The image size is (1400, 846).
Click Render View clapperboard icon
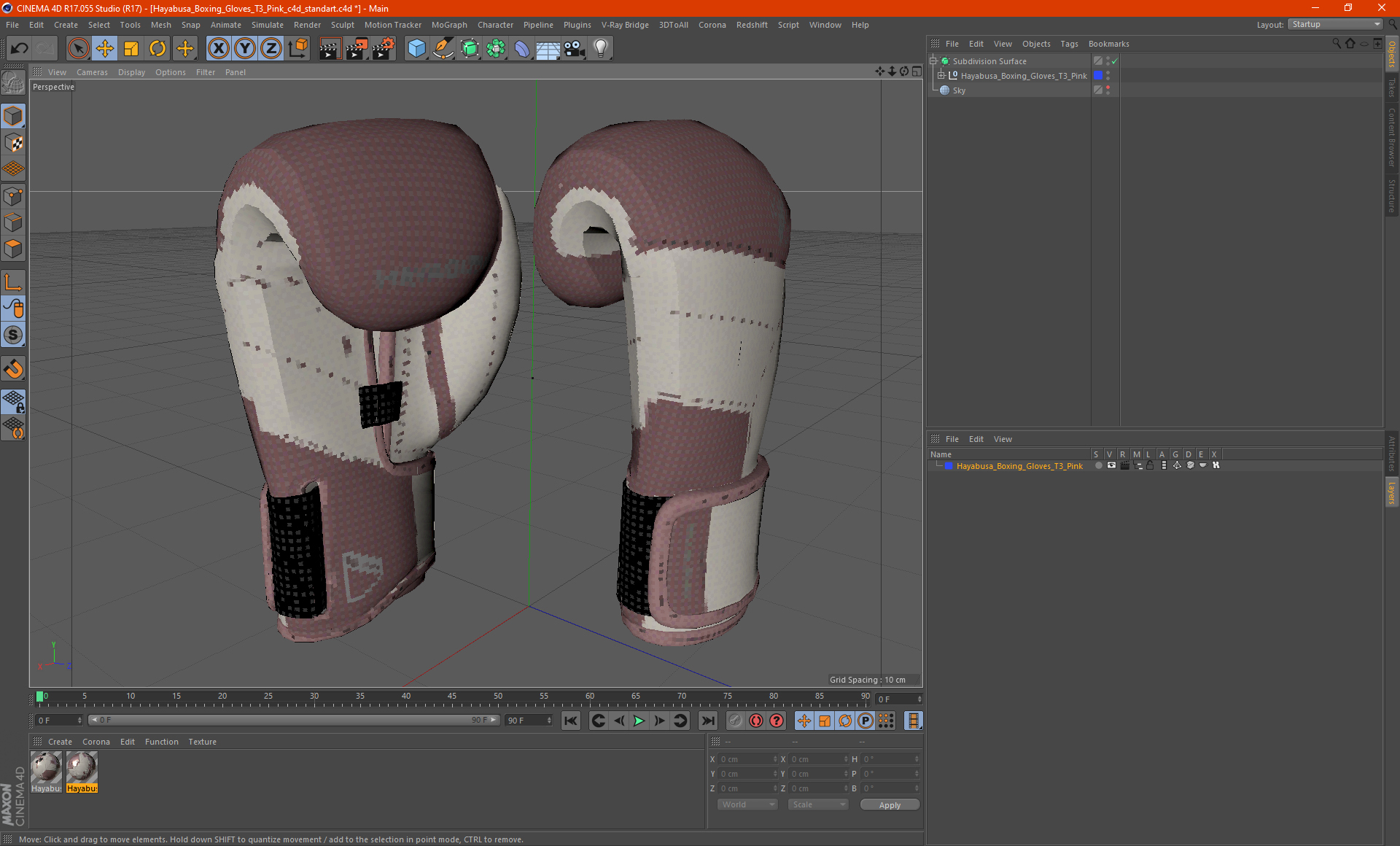330,49
